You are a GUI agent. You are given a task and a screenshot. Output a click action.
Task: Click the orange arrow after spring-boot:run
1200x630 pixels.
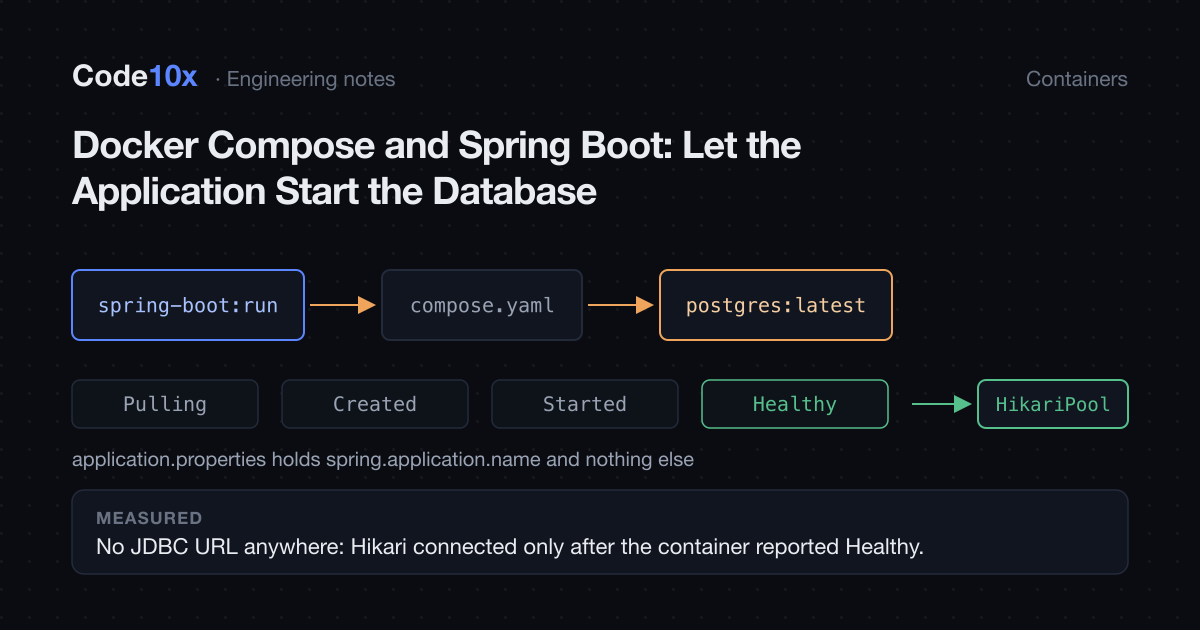pos(342,305)
